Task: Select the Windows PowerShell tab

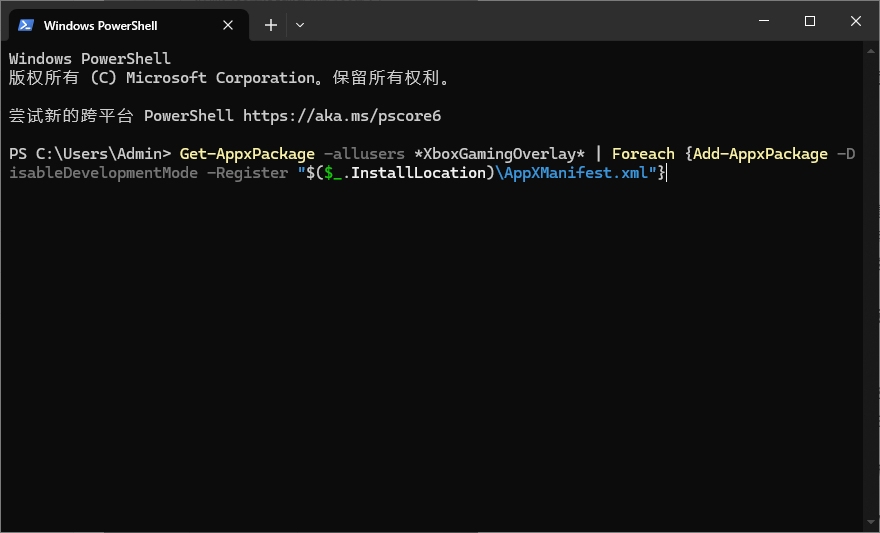Action: point(129,25)
